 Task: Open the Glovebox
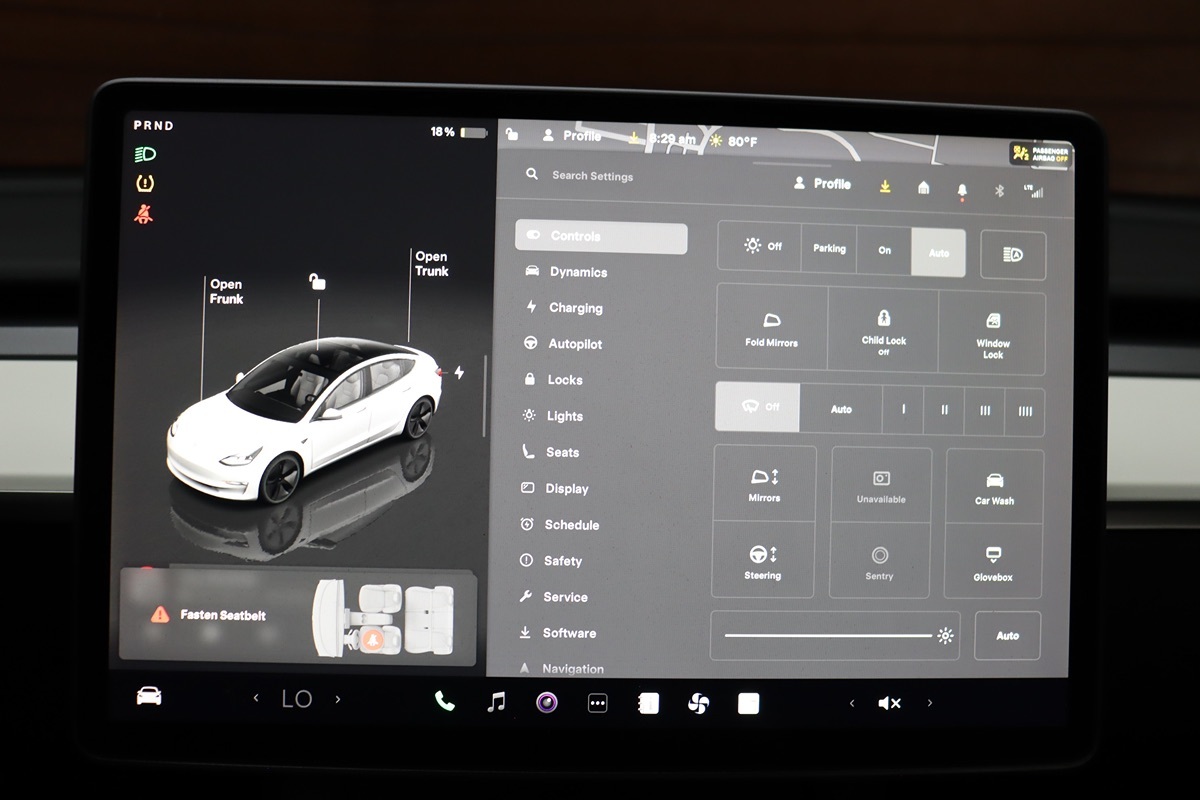[993, 562]
